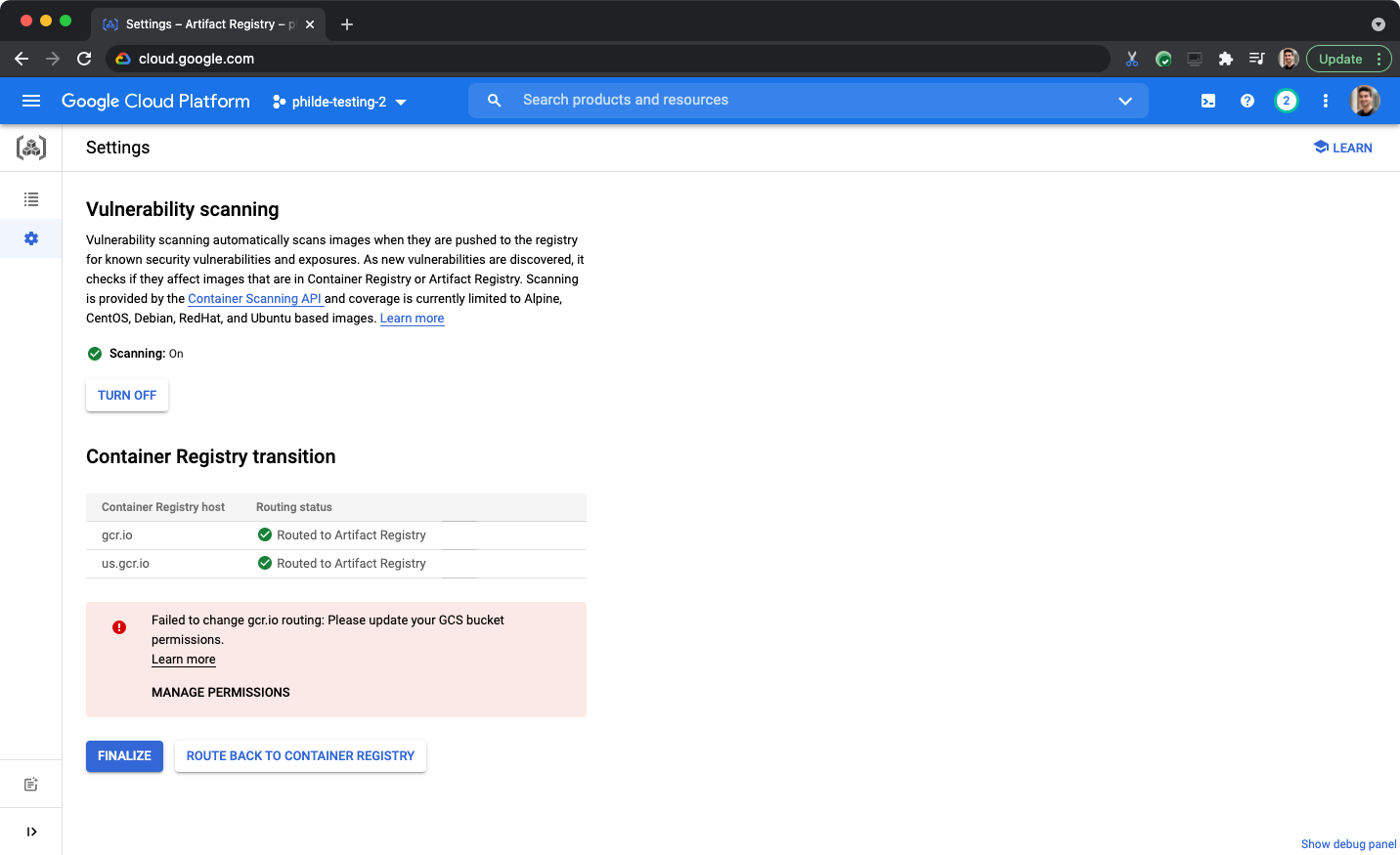Select the us.gcr.io host cell
Image resolution: width=1400 pixels, height=855 pixels.
125,564
